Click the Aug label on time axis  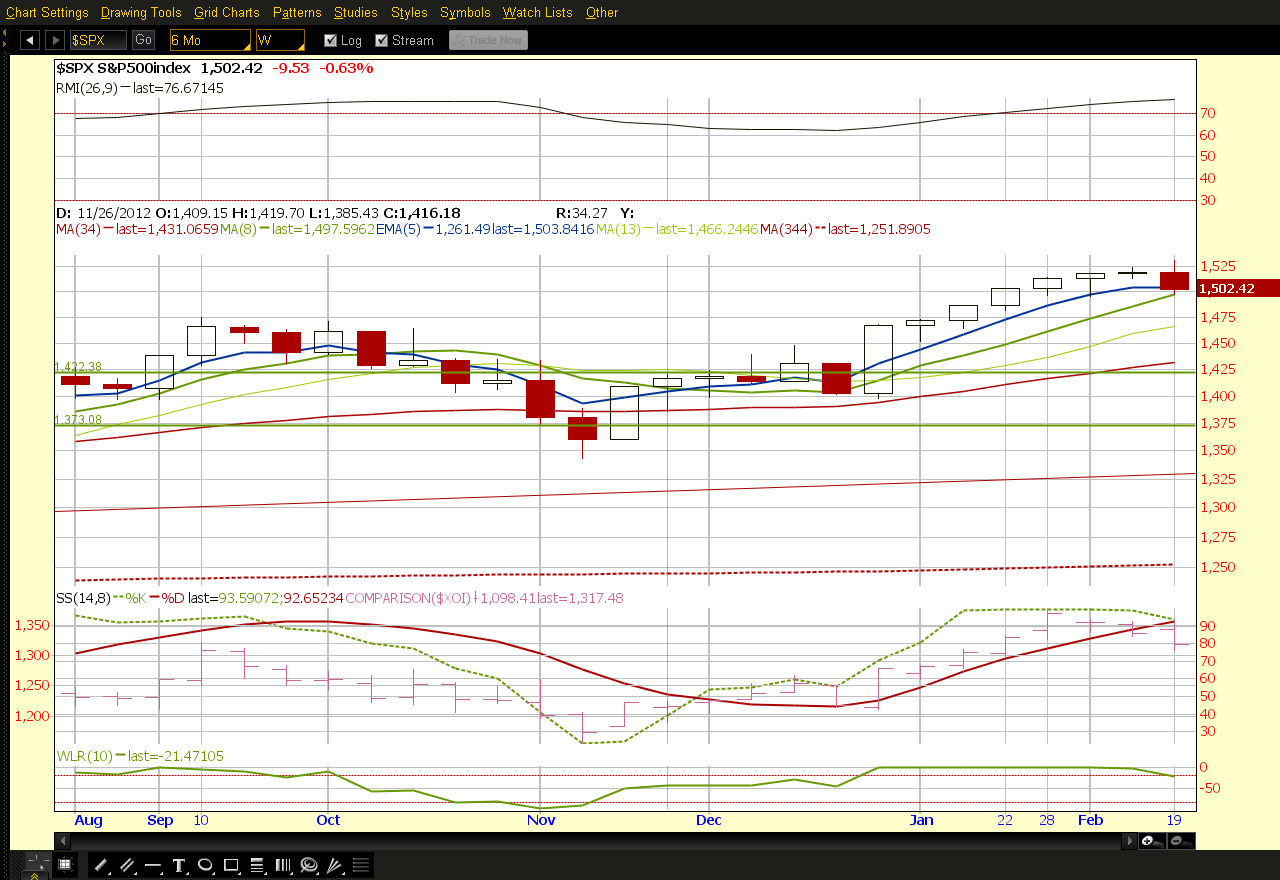89,820
